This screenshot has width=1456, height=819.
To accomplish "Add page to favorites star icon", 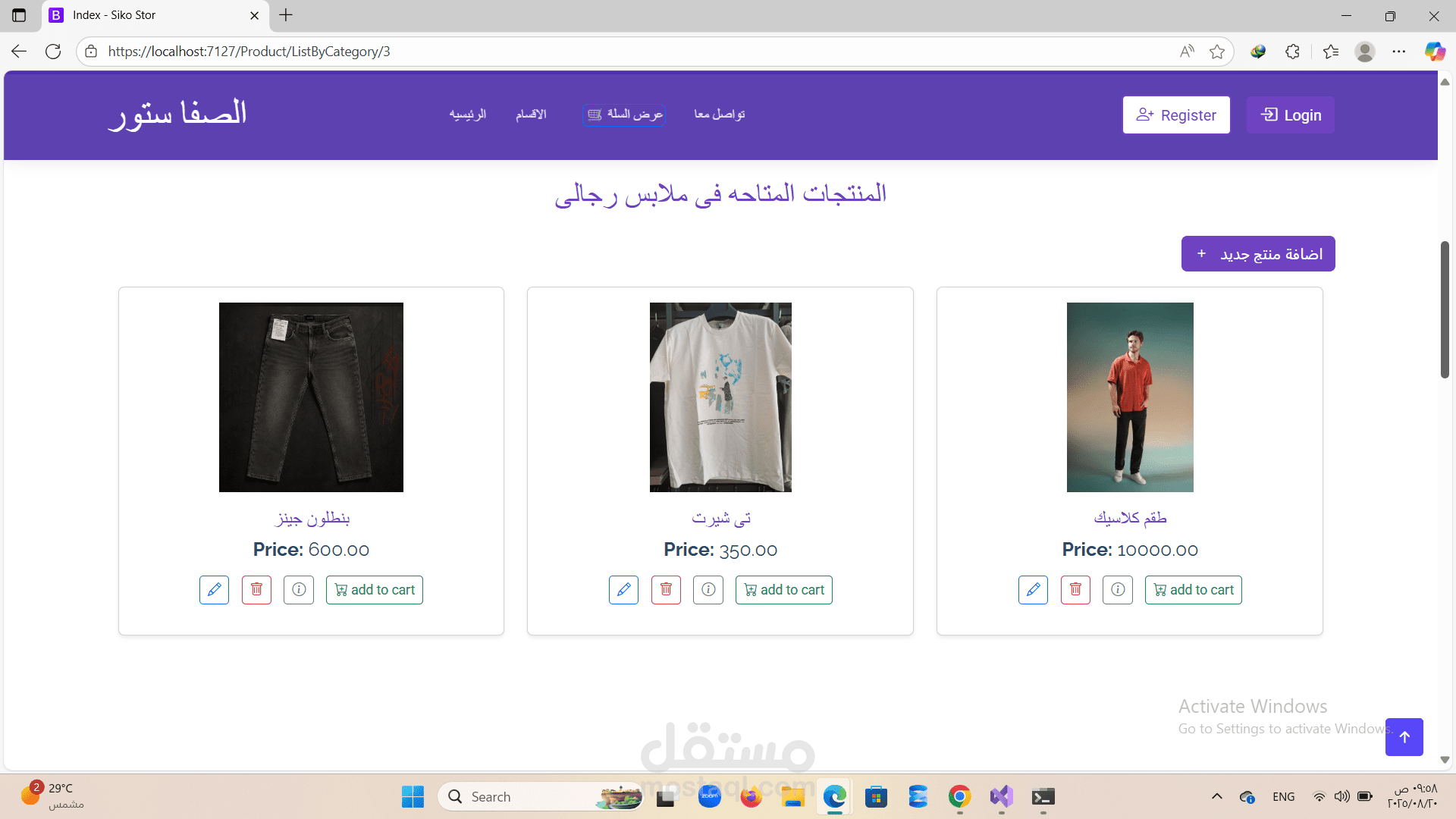I will pos(1217,52).
